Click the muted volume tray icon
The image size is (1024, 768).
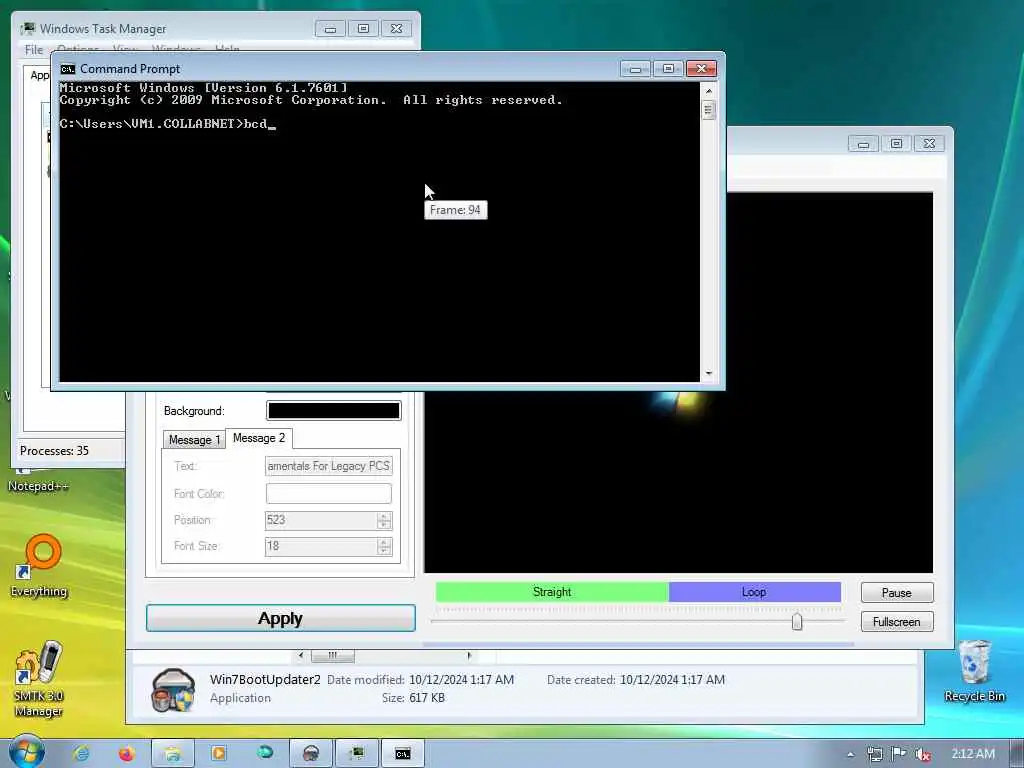[922, 754]
